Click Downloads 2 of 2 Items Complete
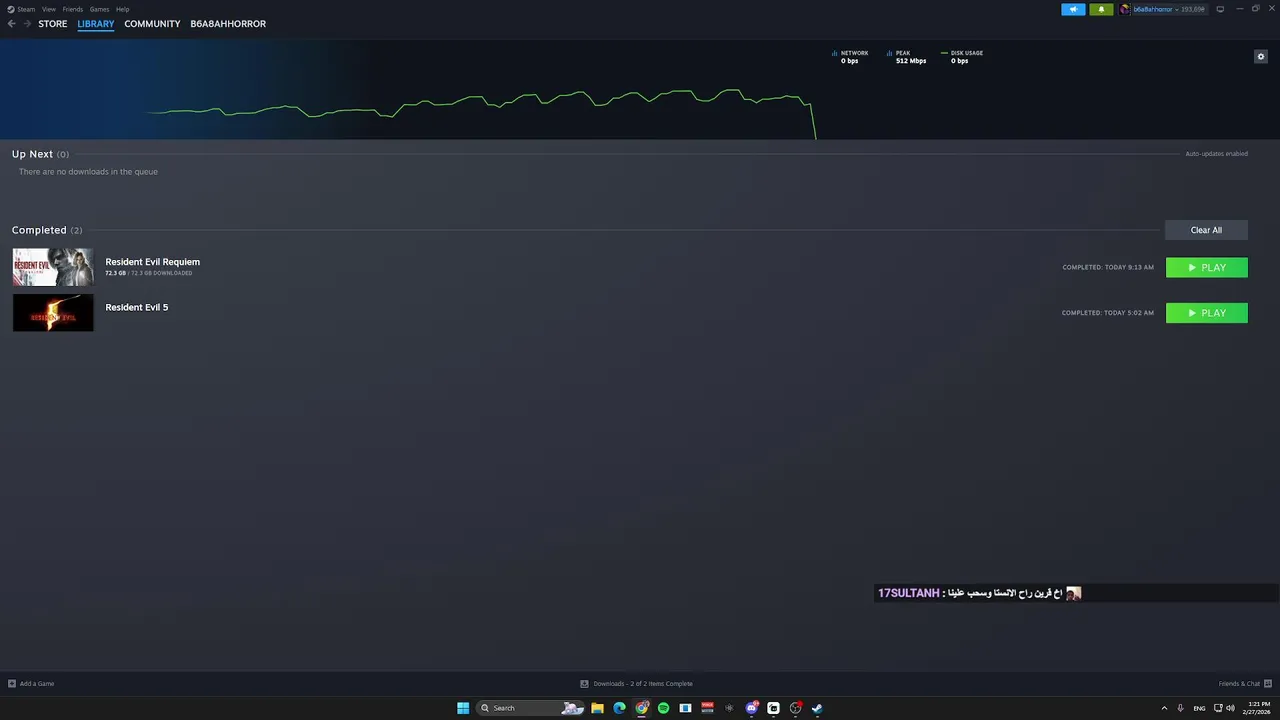This screenshot has width=1280, height=720. click(x=636, y=684)
